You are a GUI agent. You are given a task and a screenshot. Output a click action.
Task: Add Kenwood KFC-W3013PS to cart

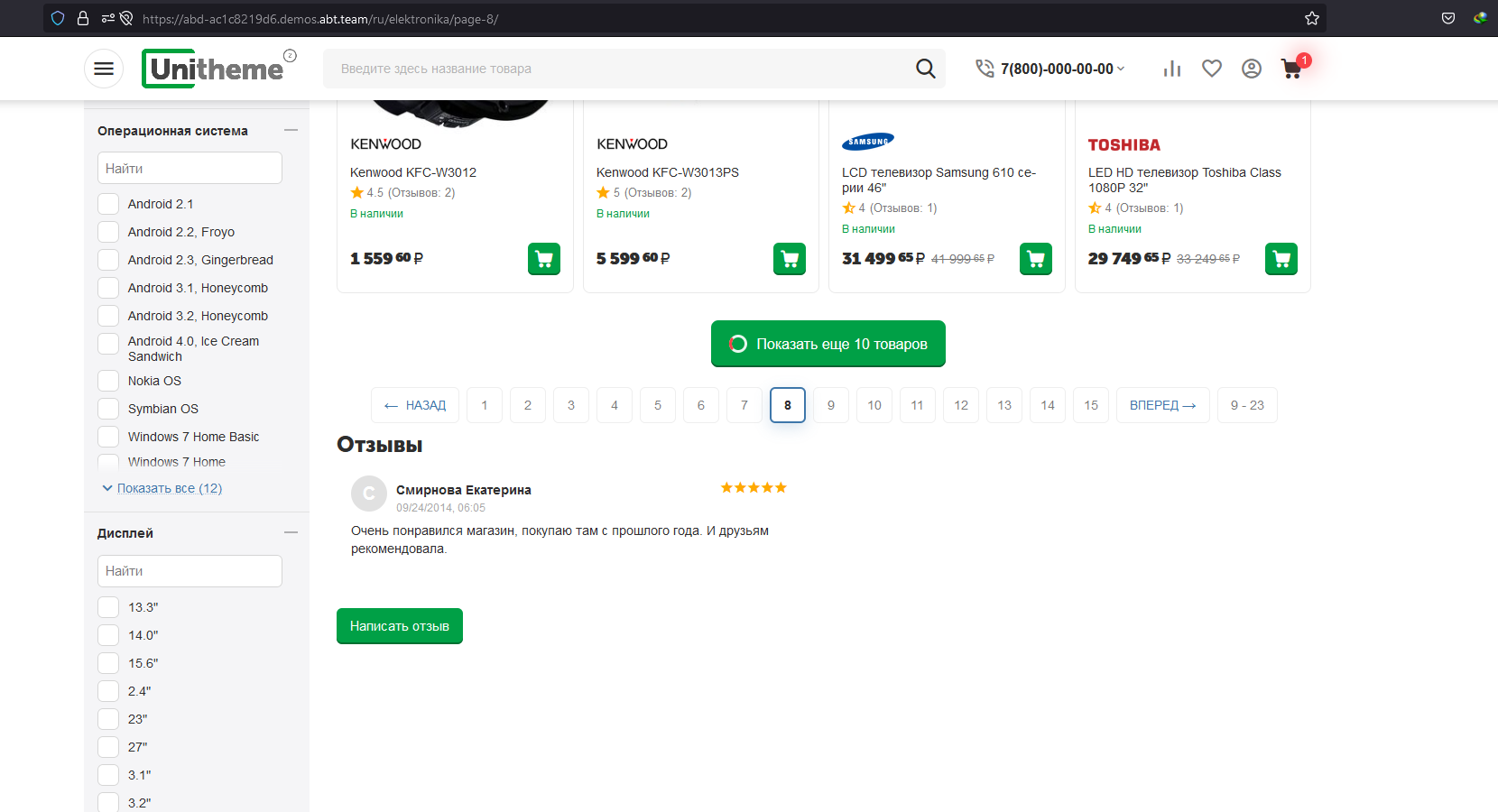click(x=790, y=259)
